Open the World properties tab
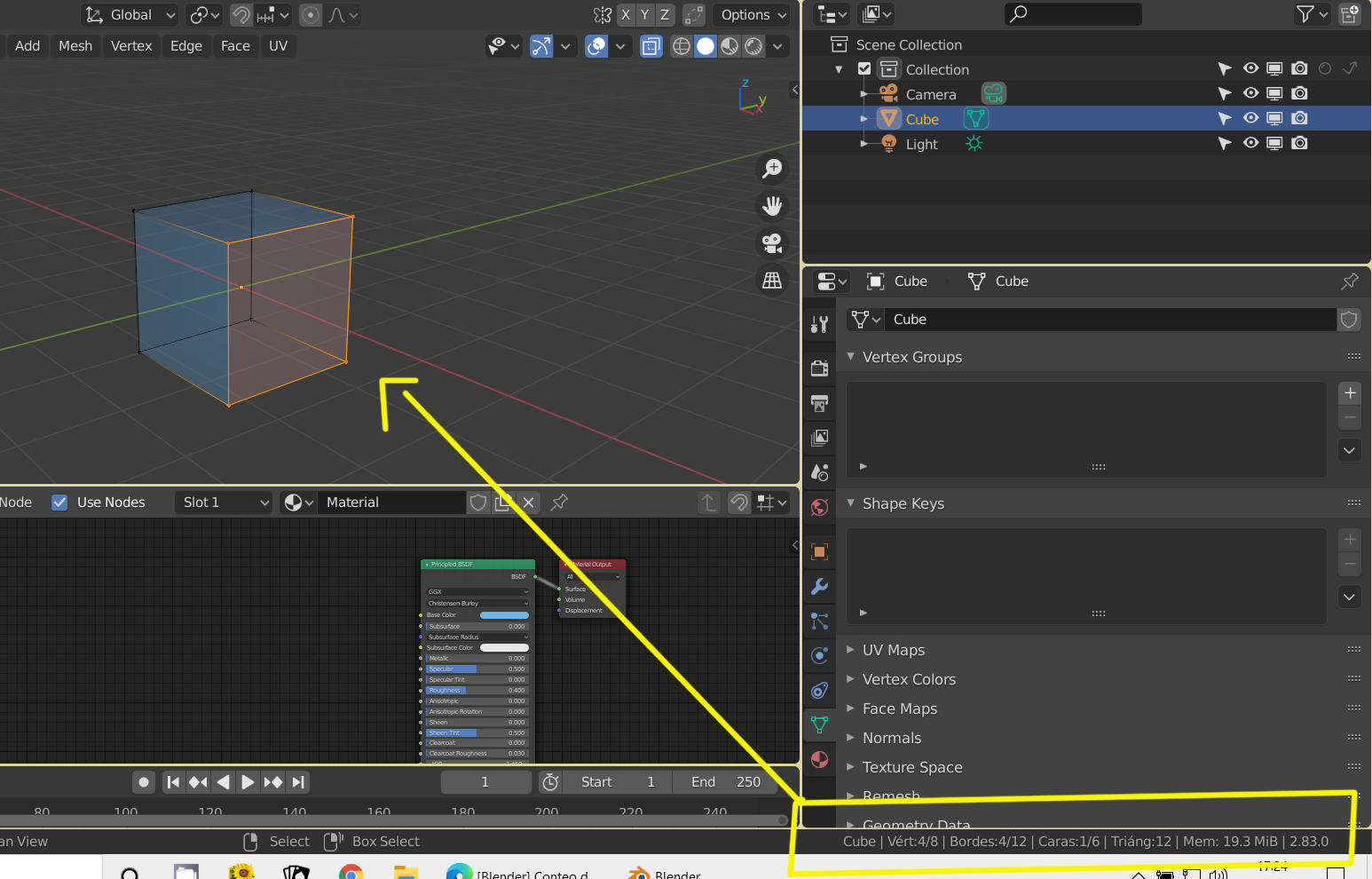 click(x=820, y=507)
